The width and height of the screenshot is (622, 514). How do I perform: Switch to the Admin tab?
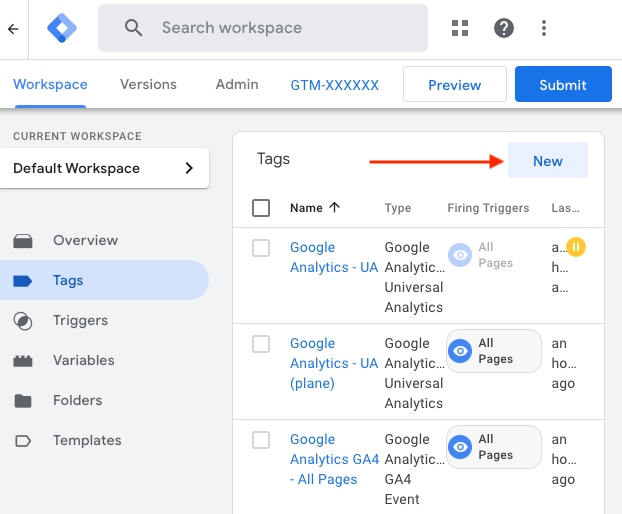pos(237,85)
